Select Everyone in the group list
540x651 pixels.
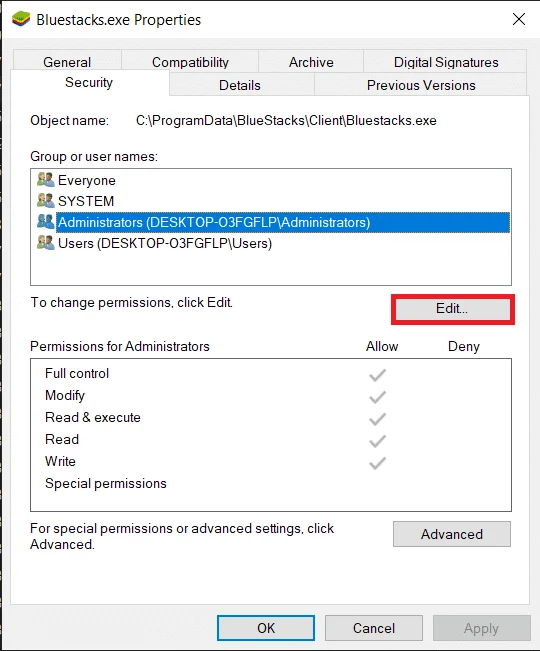(87, 180)
